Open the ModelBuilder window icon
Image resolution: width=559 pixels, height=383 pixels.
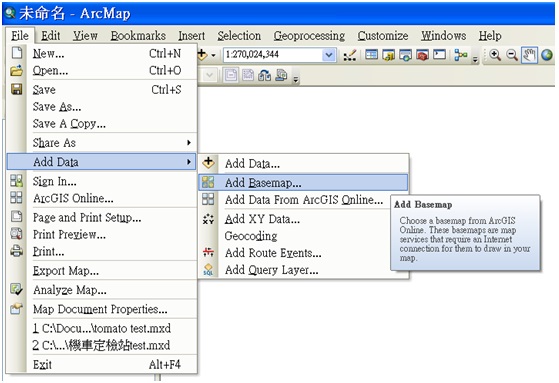click(x=461, y=55)
